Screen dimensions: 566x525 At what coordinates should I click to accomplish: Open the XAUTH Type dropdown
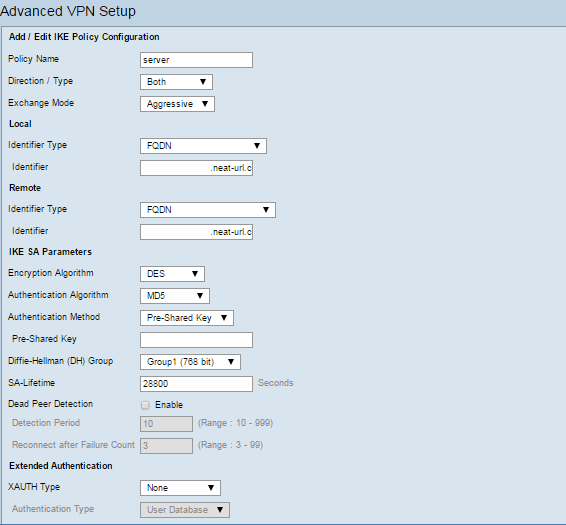180,488
